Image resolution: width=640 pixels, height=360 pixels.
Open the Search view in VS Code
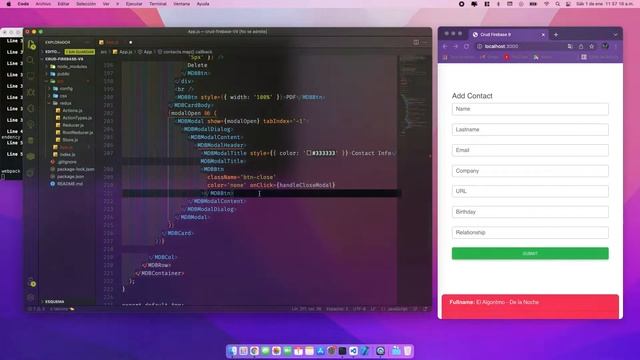[31, 60]
